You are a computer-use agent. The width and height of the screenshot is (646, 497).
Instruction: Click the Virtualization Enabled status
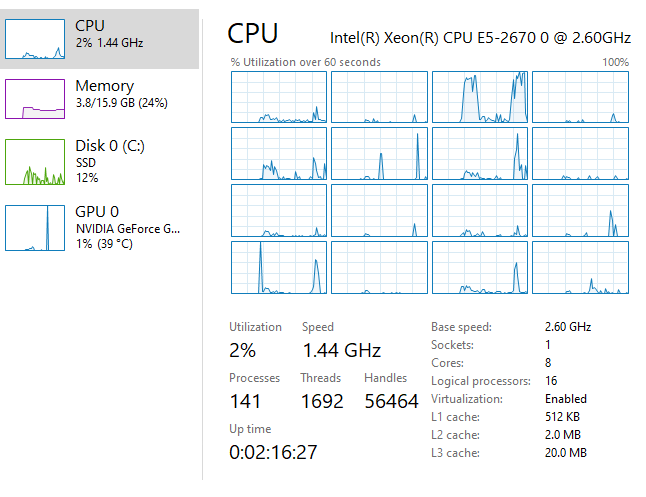pos(566,399)
